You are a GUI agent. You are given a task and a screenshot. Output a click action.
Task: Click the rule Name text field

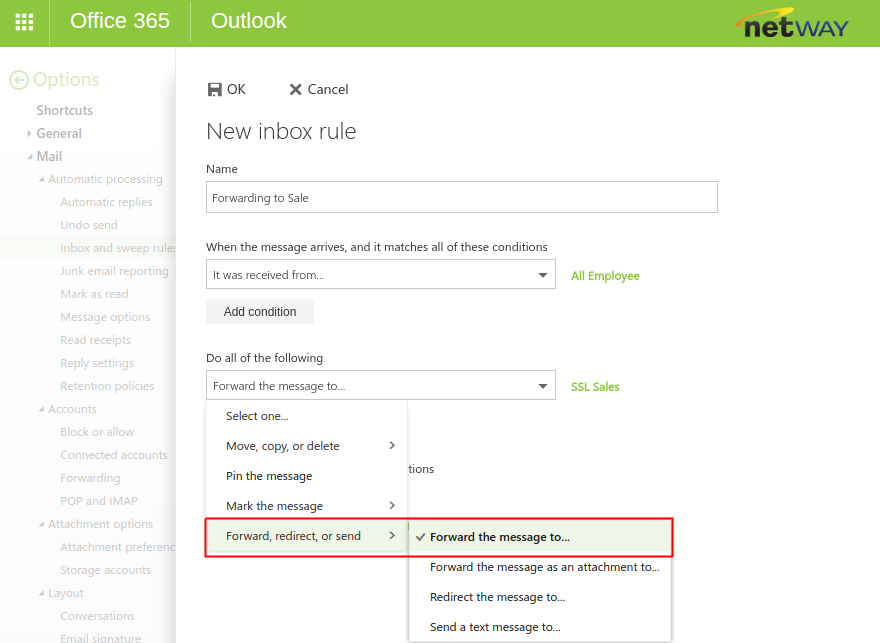tap(461, 197)
